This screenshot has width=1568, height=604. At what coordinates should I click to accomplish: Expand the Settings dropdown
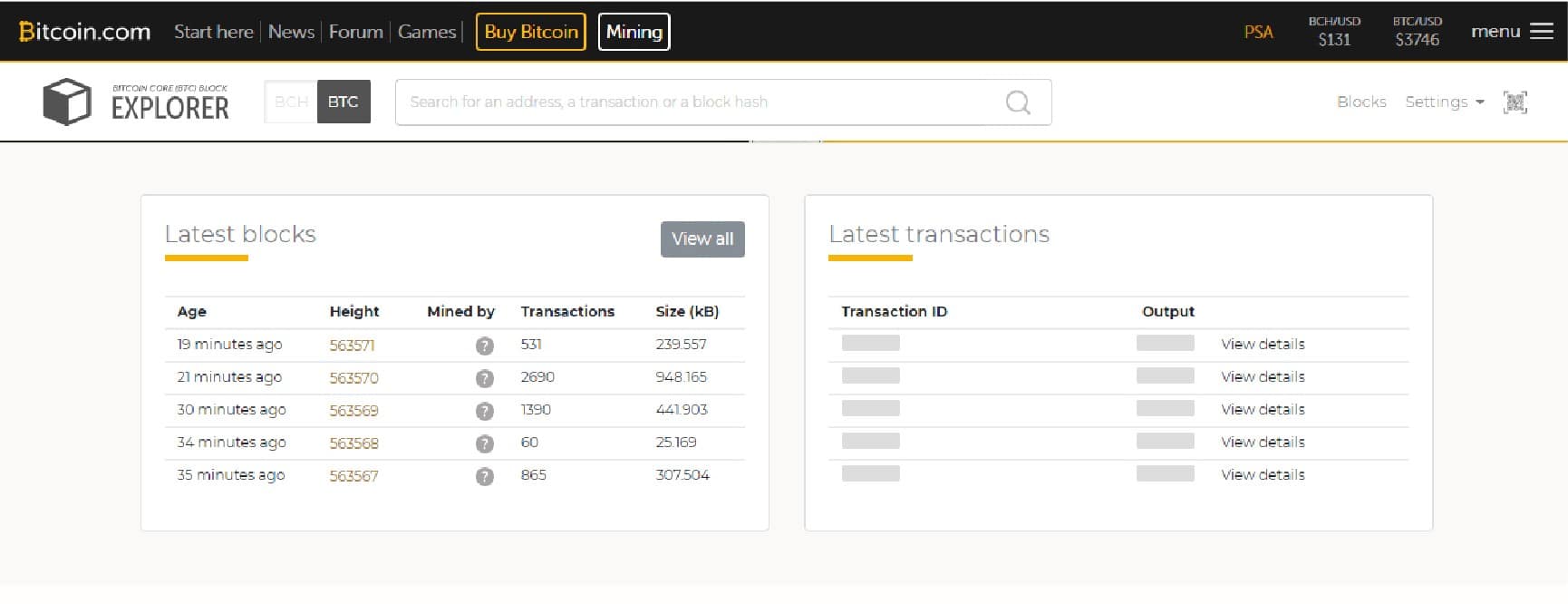click(1445, 102)
